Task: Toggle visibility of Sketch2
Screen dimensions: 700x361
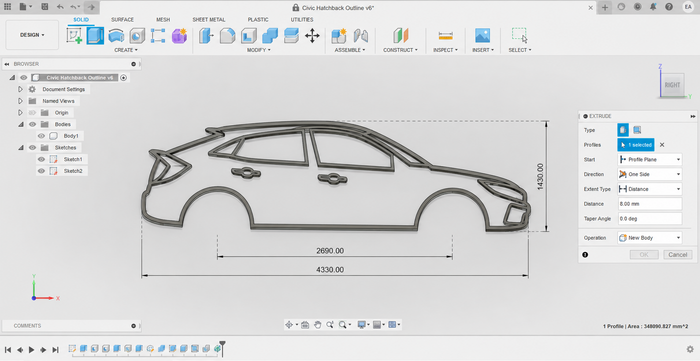Action: [42, 171]
